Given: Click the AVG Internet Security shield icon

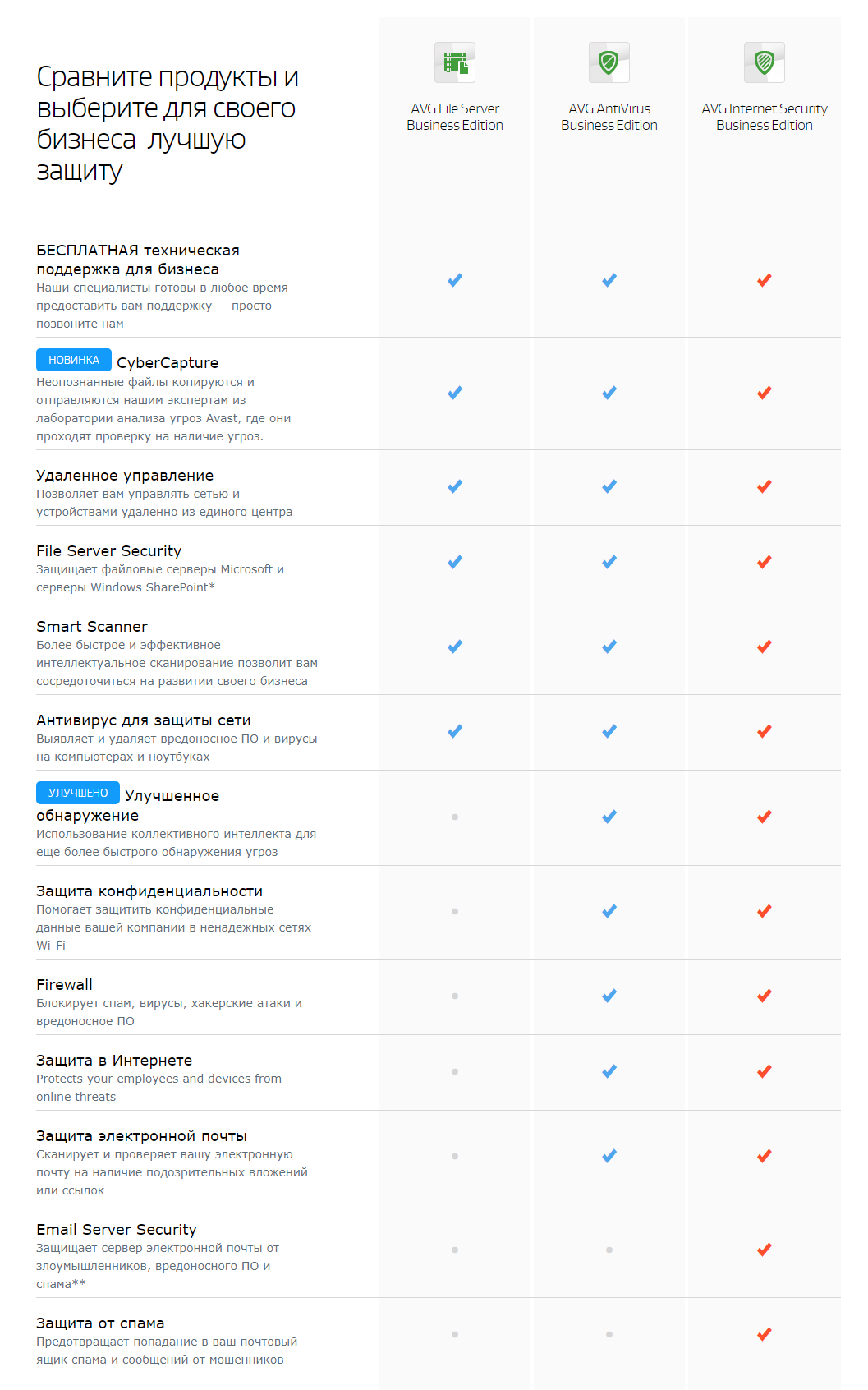Looking at the screenshot, I should coord(764,62).
